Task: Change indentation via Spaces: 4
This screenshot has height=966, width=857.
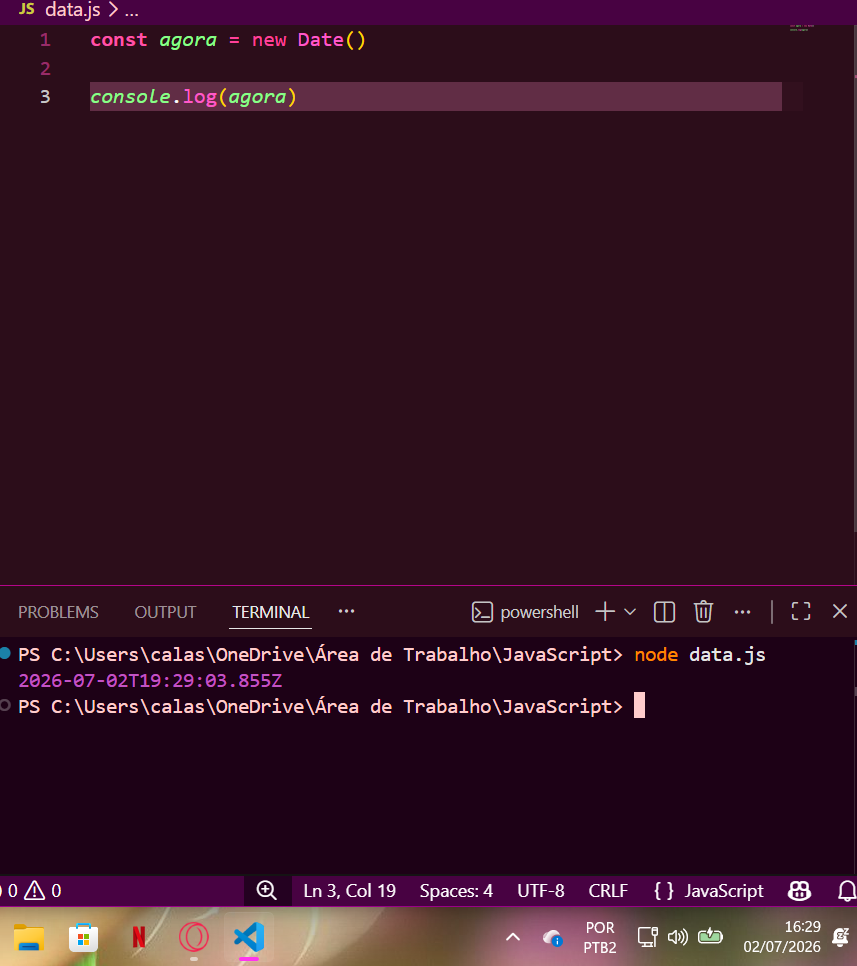Action: [x=456, y=891]
